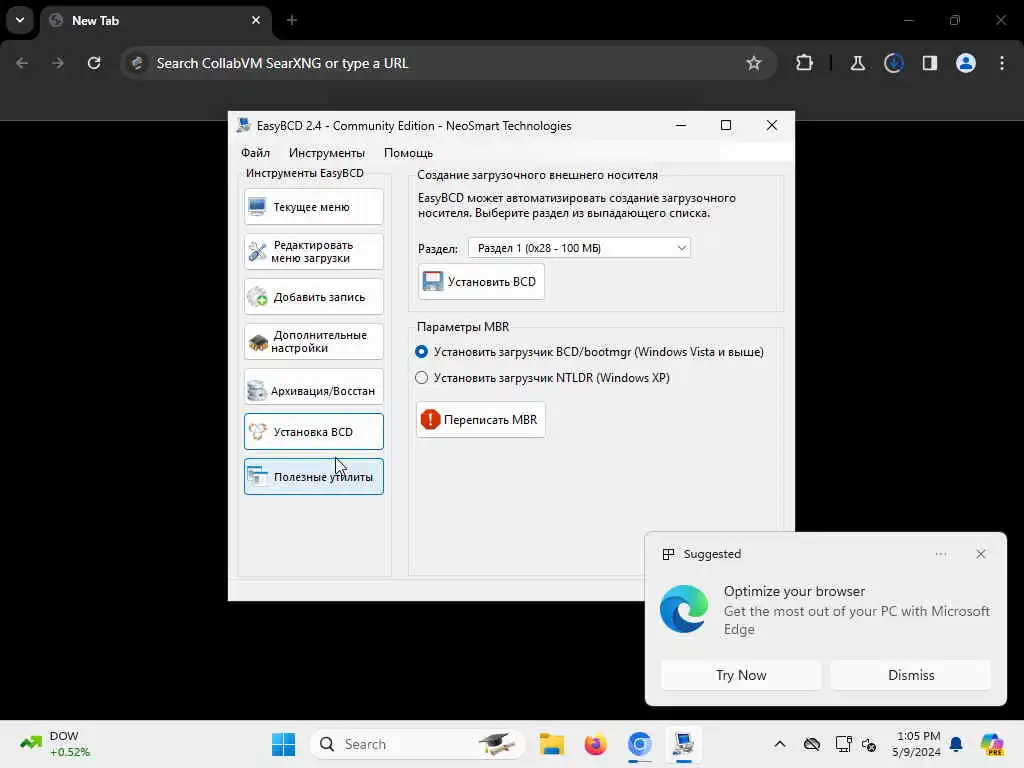
Task: Open notification options three-dot menu
Action: (x=941, y=554)
